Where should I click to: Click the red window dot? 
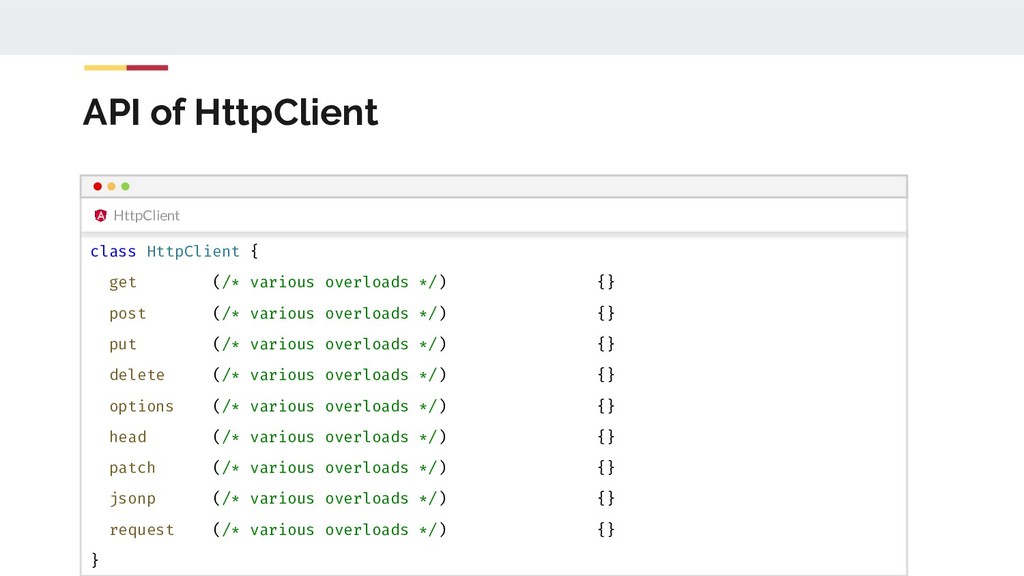[x=97, y=186]
